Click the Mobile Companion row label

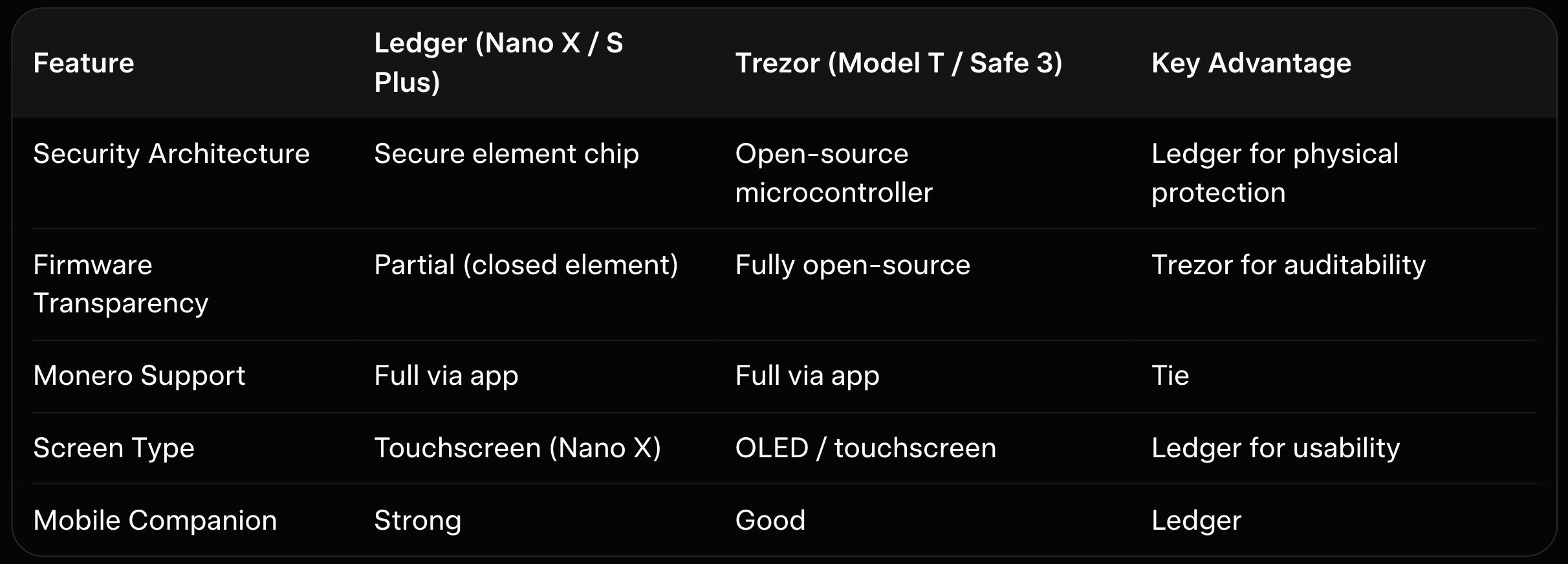(x=155, y=521)
